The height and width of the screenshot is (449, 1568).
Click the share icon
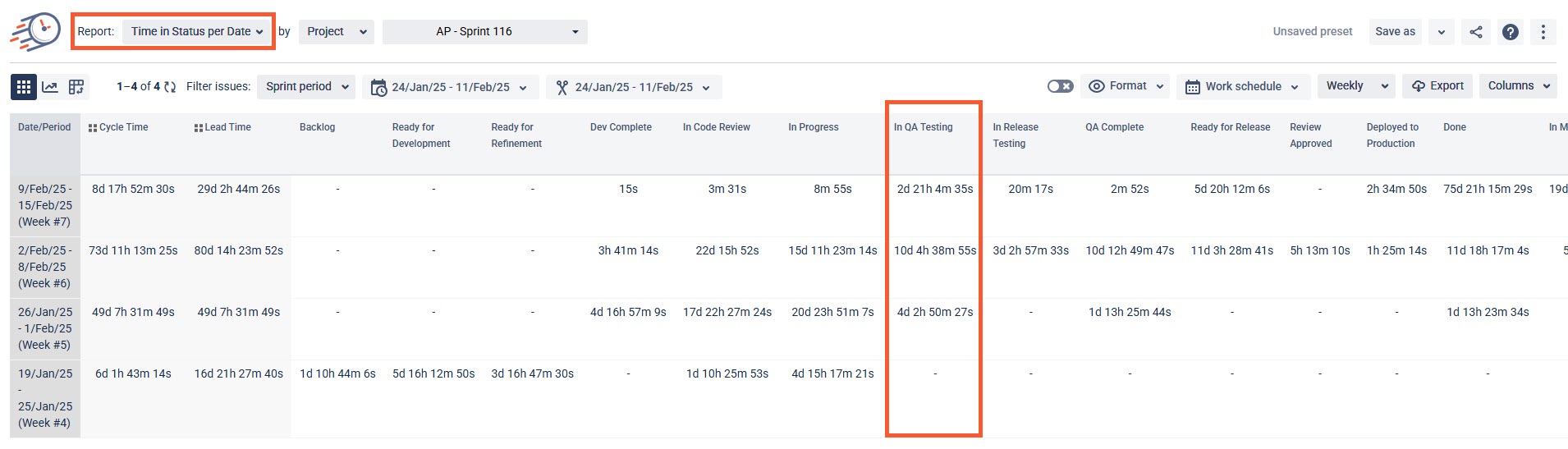pyautogui.click(x=1476, y=32)
